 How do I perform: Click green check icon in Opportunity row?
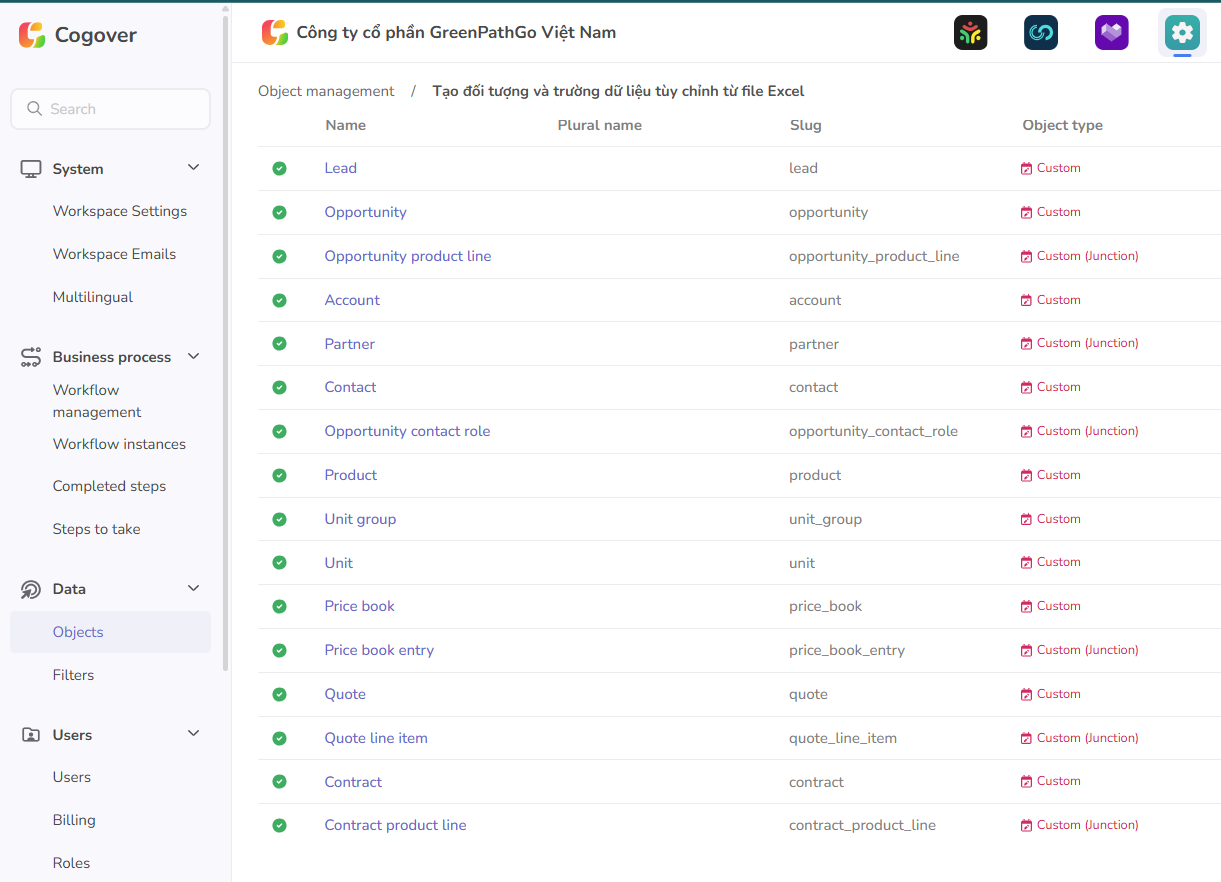279,212
